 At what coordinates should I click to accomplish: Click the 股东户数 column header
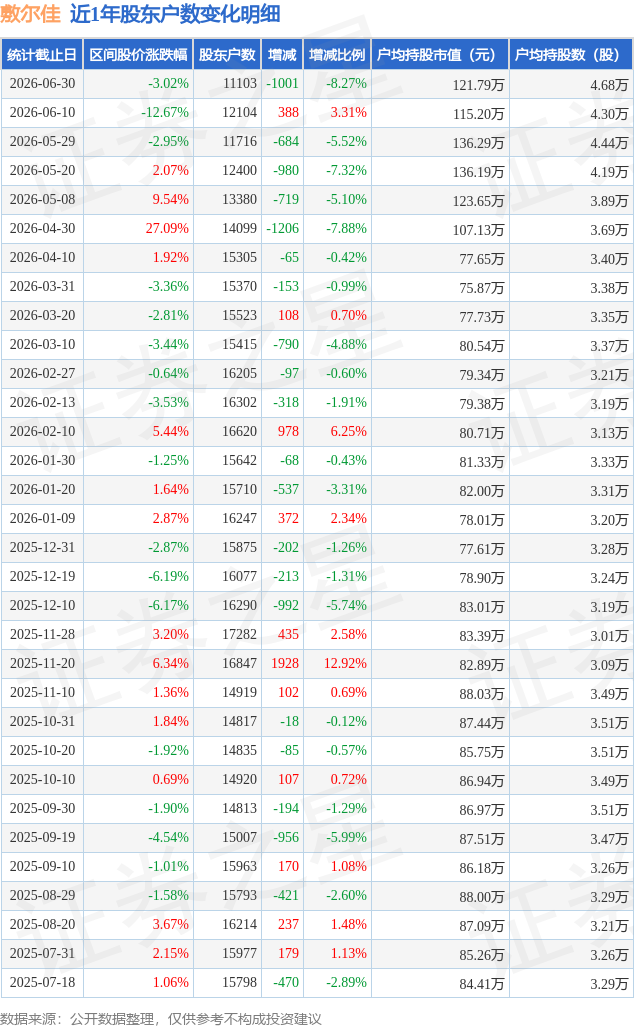[228, 55]
